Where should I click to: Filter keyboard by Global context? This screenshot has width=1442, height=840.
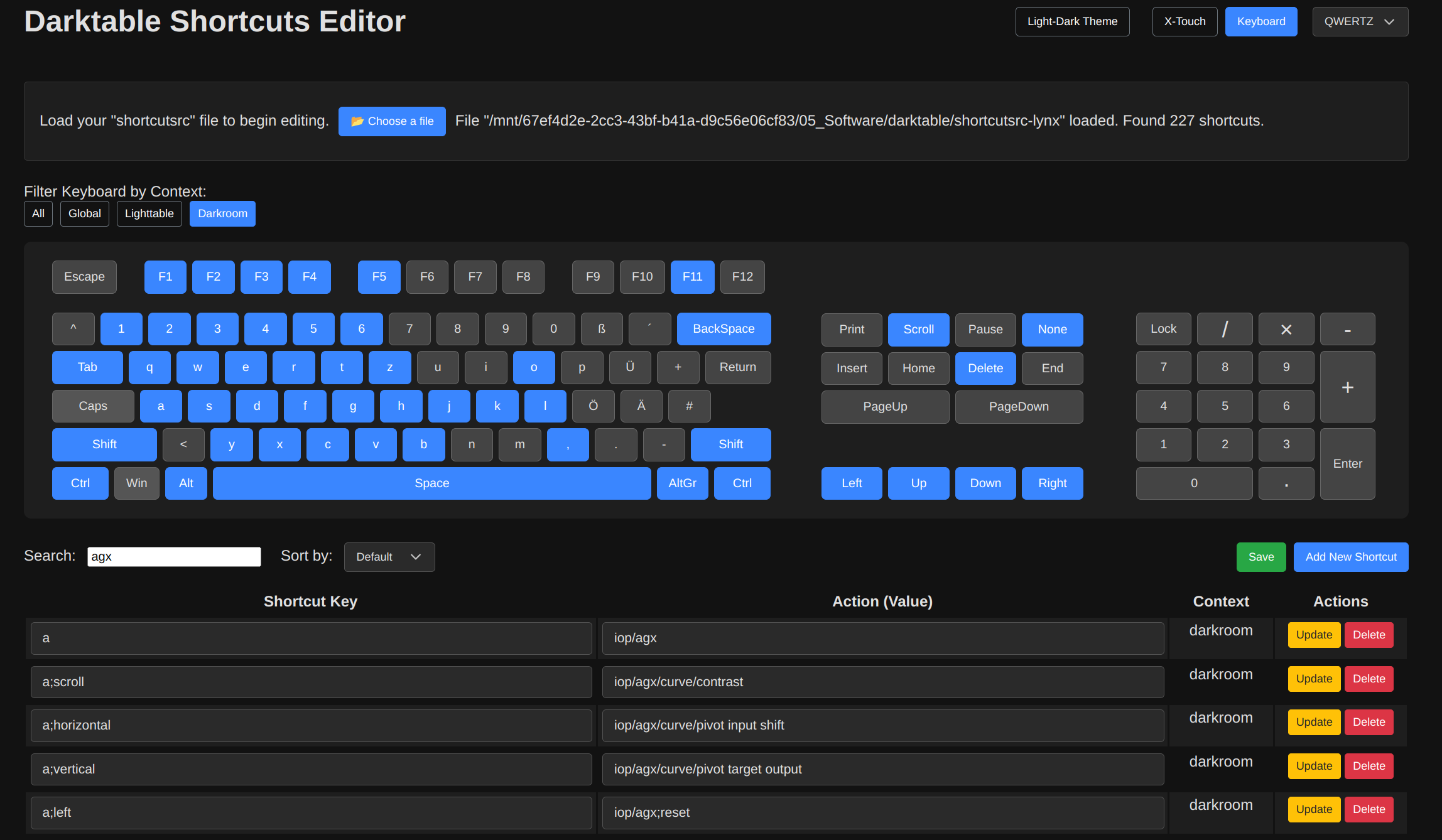[84, 213]
